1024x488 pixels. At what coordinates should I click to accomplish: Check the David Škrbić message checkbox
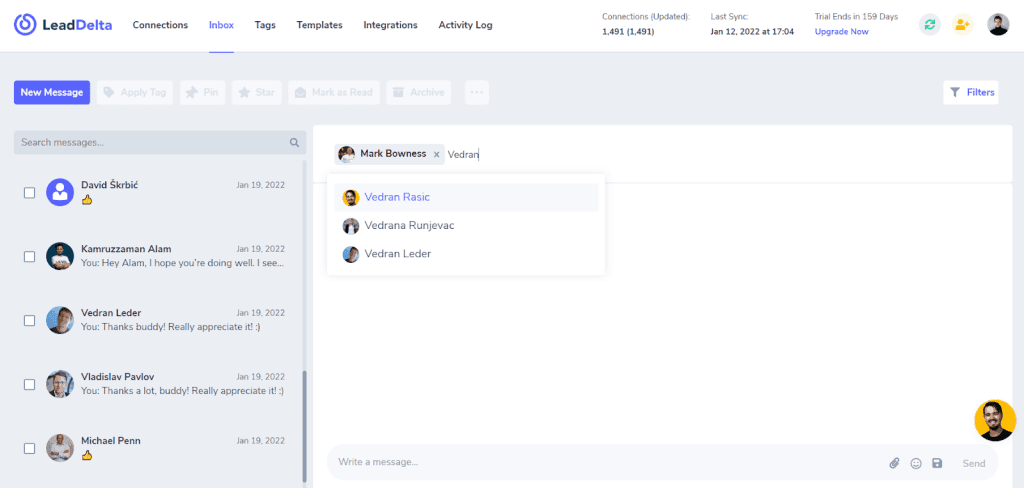[x=29, y=193]
